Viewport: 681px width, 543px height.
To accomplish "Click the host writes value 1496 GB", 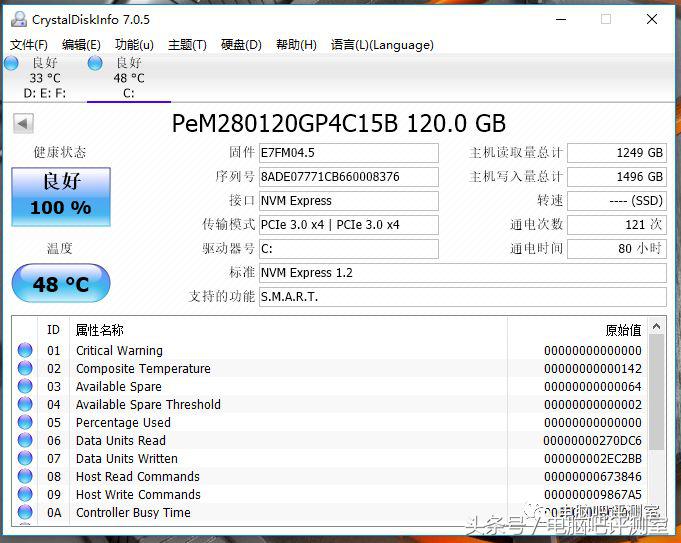I will pos(617,177).
